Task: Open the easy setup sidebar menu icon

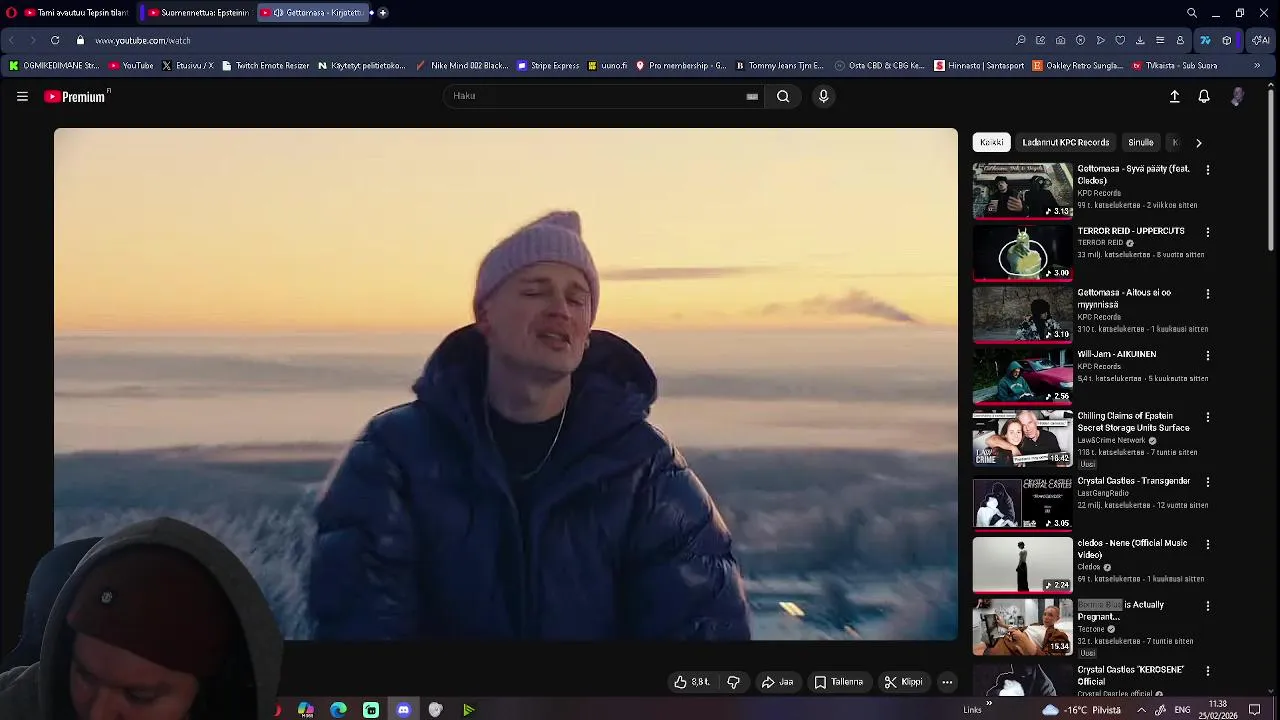Action: point(1160,40)
